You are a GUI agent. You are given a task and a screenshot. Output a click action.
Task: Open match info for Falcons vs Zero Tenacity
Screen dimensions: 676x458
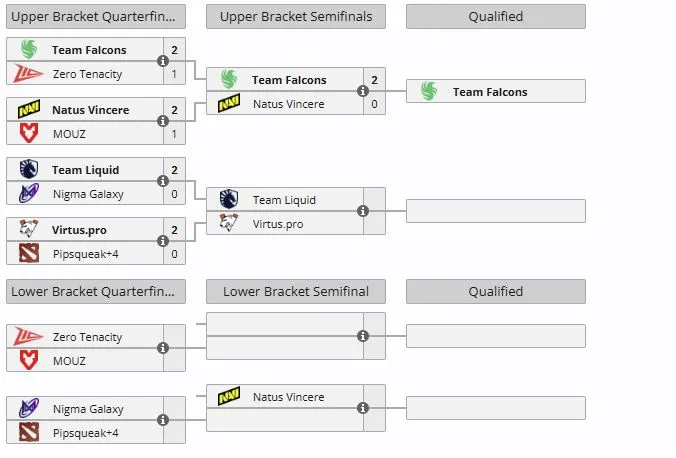coord(163,61)
